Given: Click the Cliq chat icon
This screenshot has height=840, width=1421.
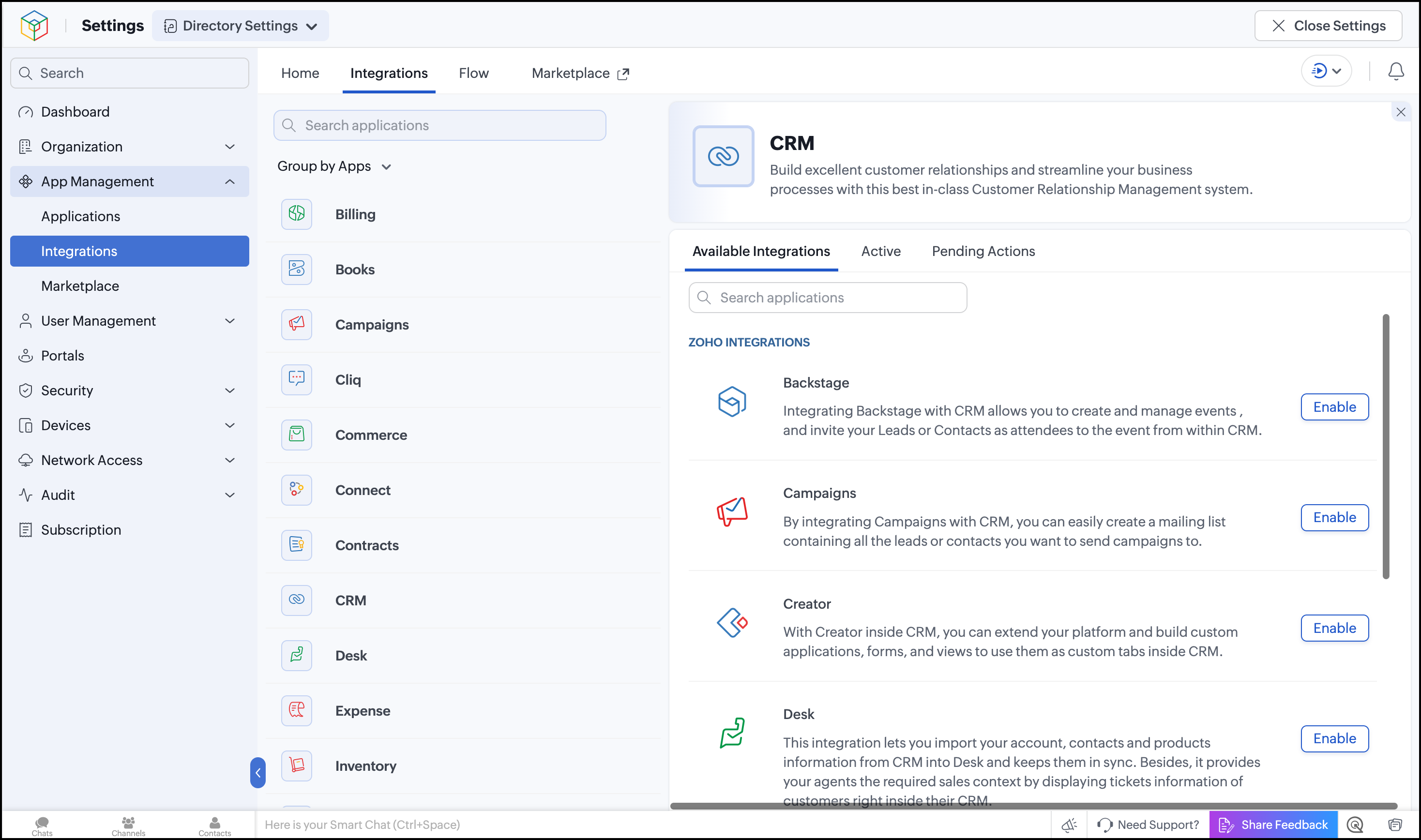Looking at the screenshot, I should point(296,379).
